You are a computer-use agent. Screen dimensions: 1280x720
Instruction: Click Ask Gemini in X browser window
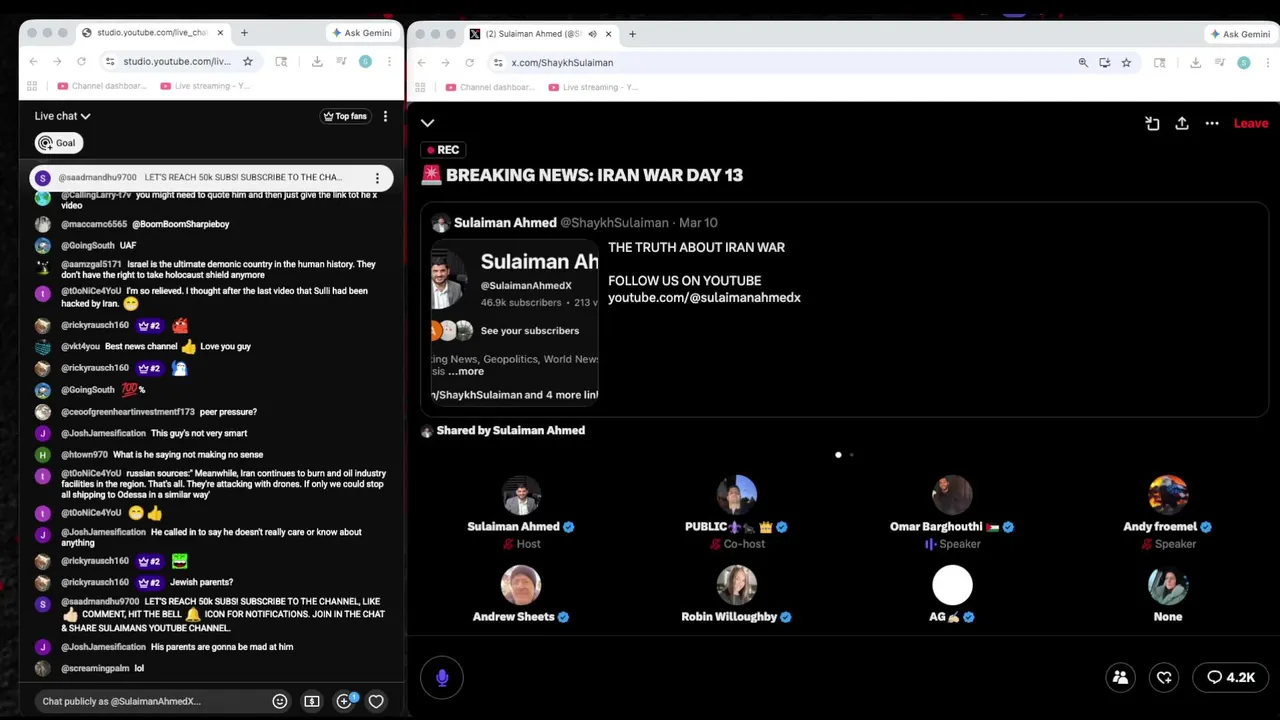click(x=1240, y=33)
